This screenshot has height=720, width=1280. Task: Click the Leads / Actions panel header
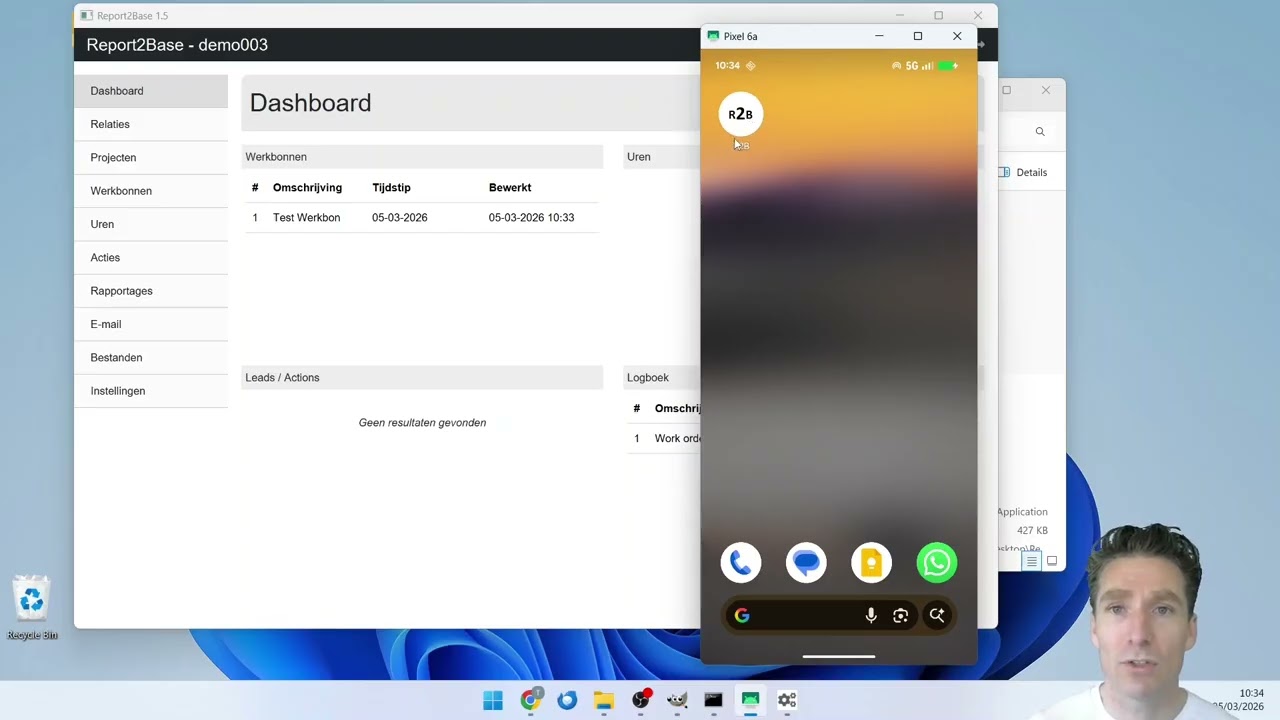pyautogui.click(x=422, y=377)
